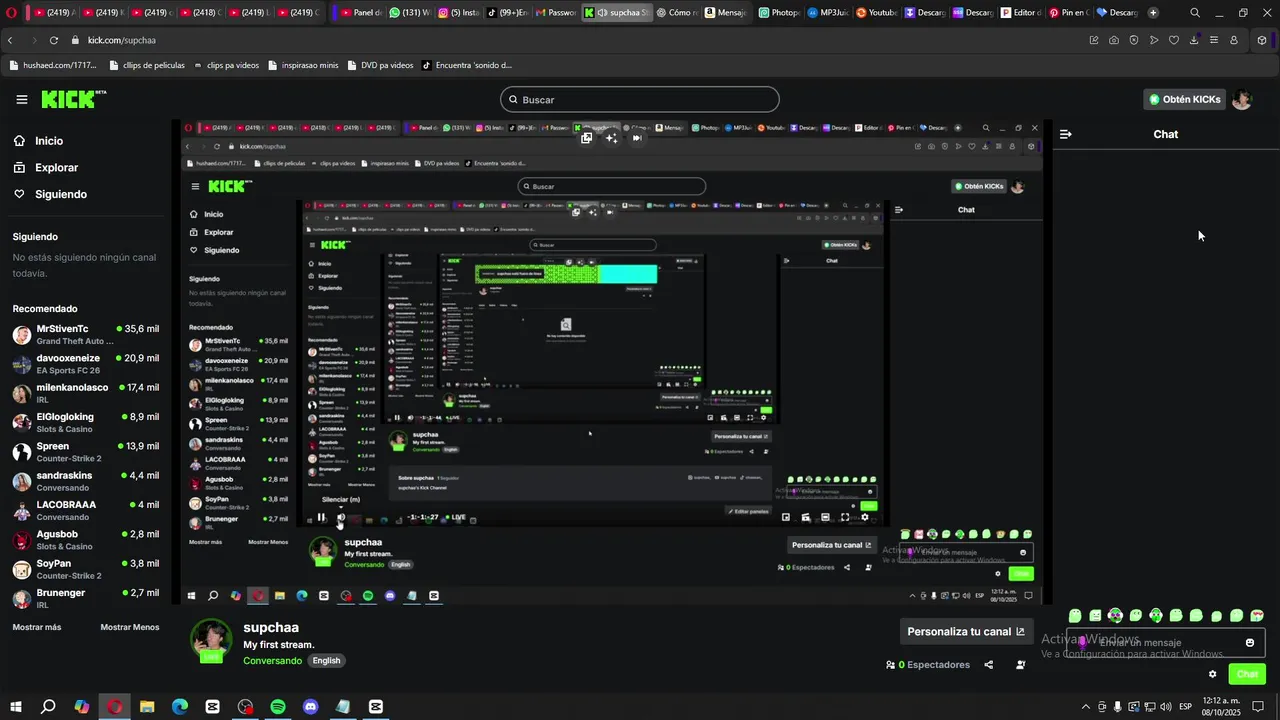Screen dimensions: 1280x720
Task: Open Spreen recommended channel
Action: point(86,451)
